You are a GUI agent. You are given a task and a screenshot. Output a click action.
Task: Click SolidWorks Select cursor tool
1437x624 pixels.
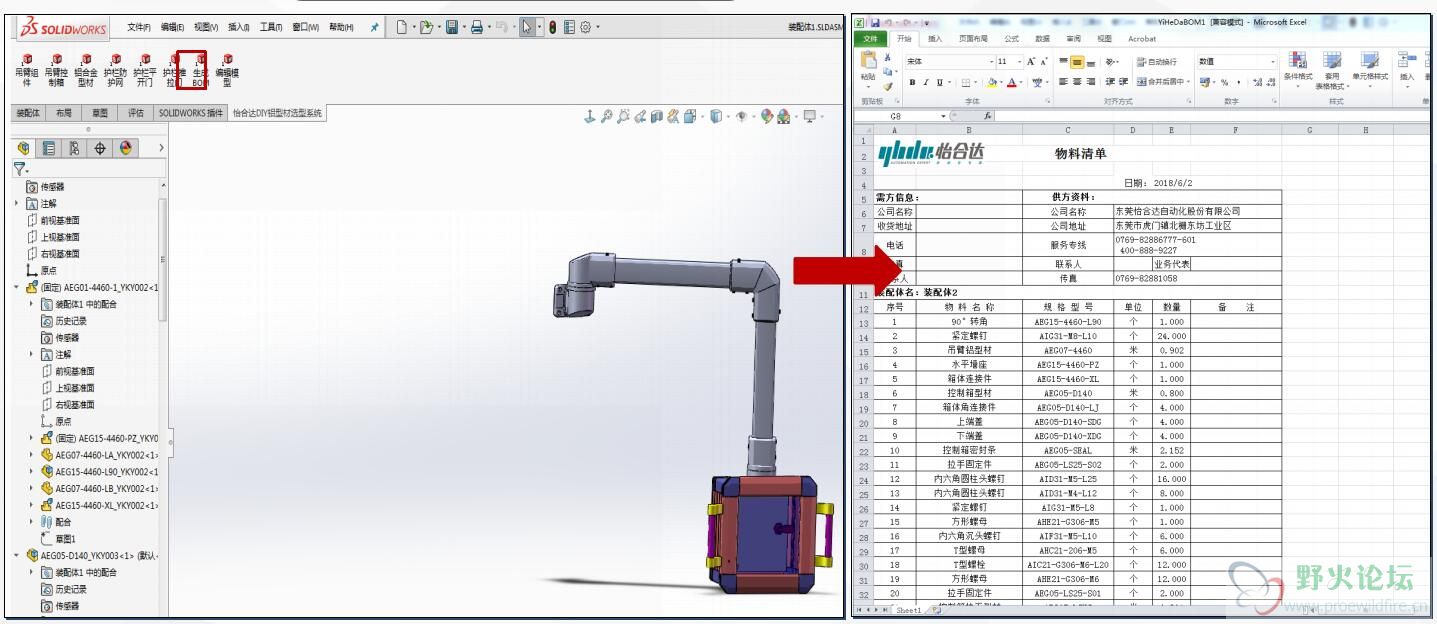point(526,27)
